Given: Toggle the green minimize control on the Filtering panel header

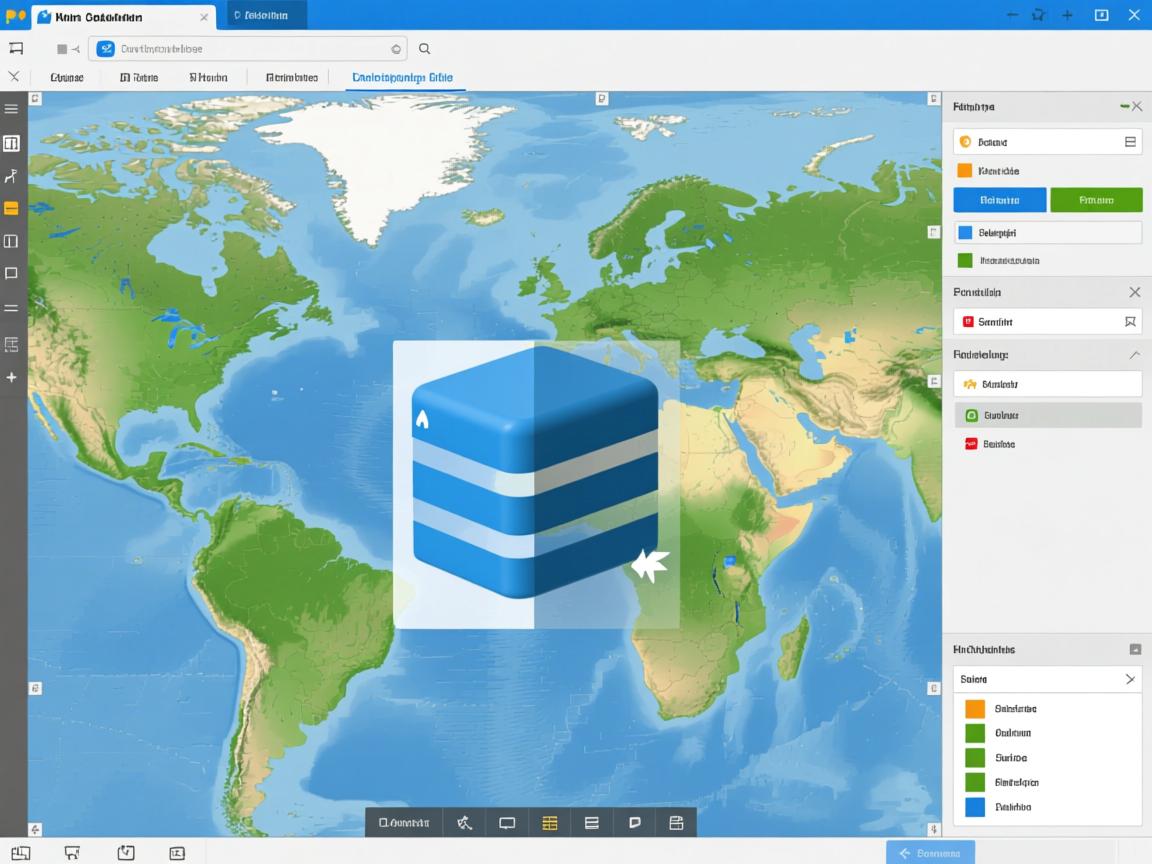Looking at the screenshot, I should (x=1124, y=104).
